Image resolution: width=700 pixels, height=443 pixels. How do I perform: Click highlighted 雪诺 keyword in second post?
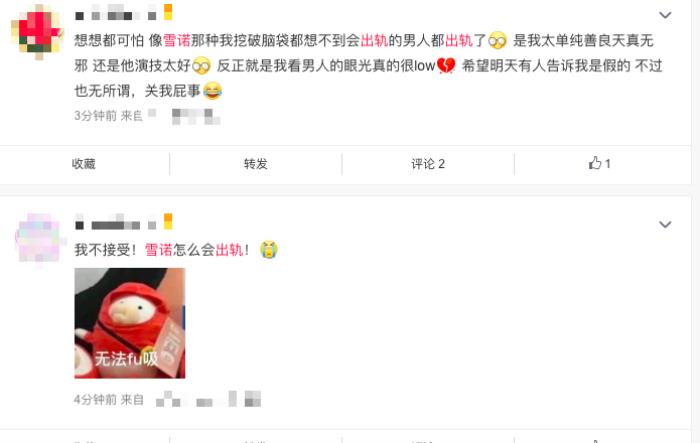tap(158, 250)
